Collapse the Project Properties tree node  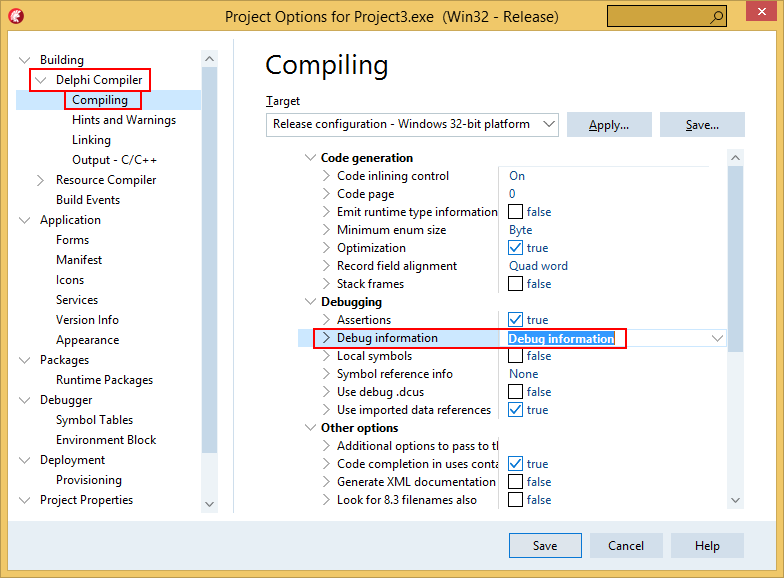(24, 500)
